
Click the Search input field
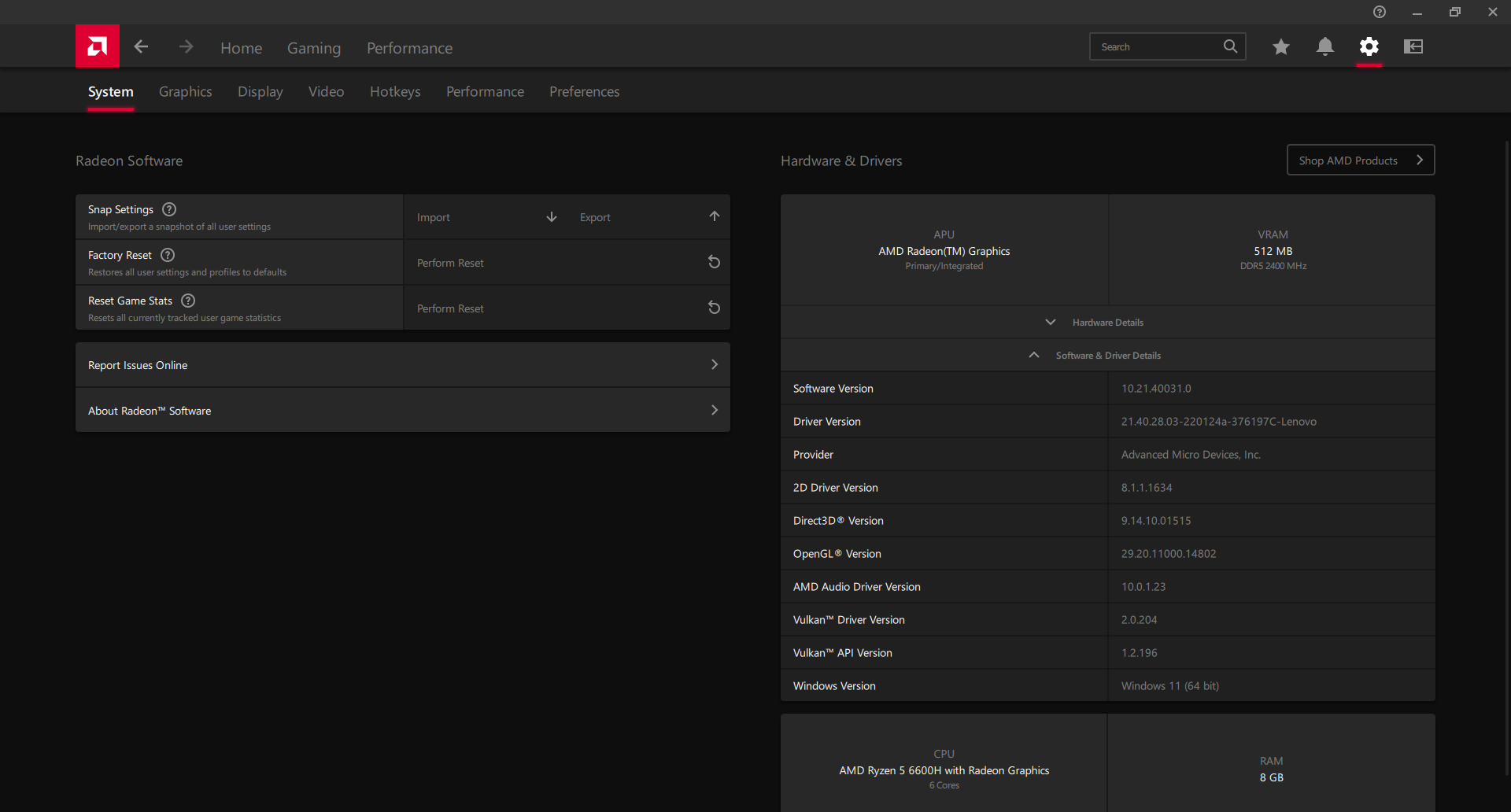click(1155, 47)
